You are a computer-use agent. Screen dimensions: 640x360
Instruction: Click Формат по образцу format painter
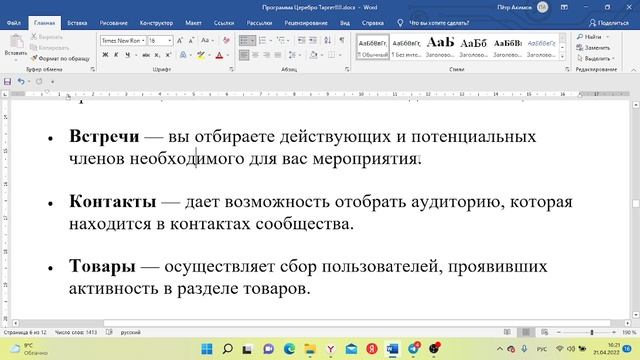(60, 59)
